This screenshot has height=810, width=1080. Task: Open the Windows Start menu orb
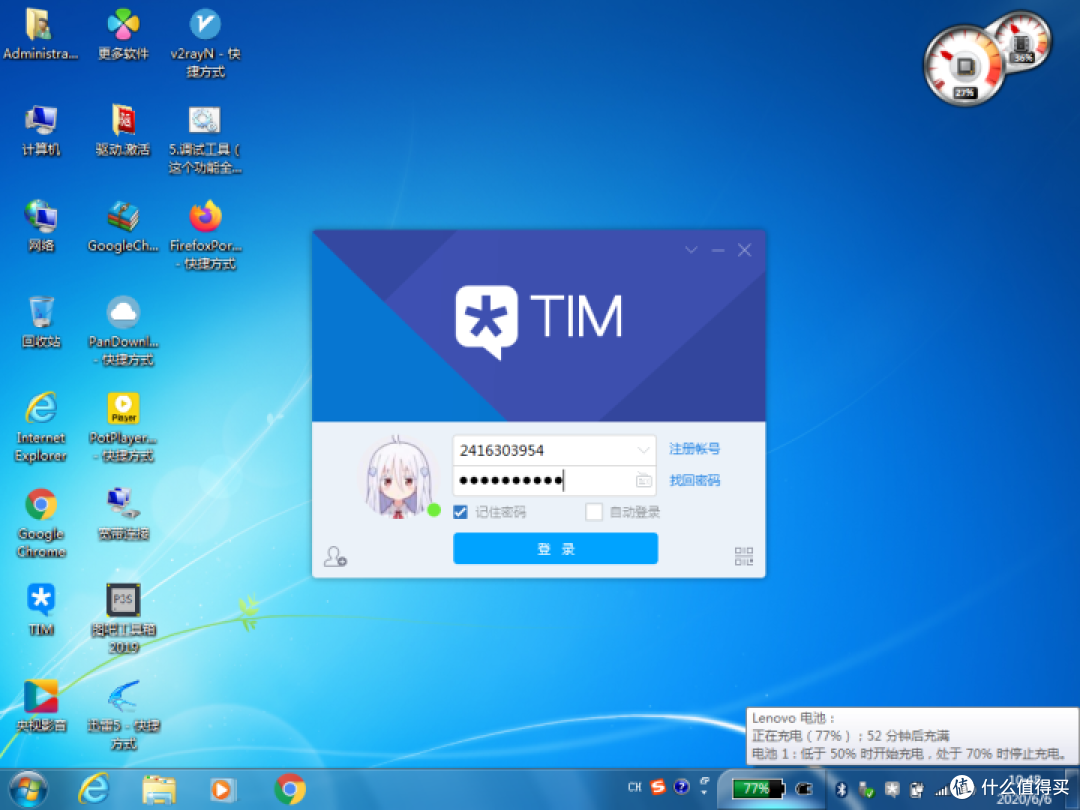coord(28,789)
